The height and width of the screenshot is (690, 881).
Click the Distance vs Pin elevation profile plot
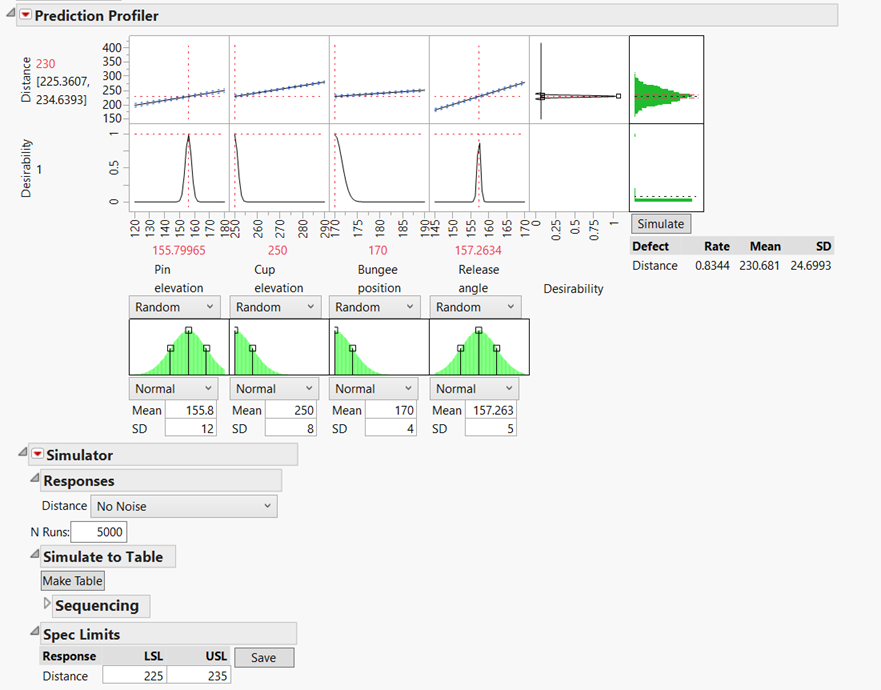(179, 79)
